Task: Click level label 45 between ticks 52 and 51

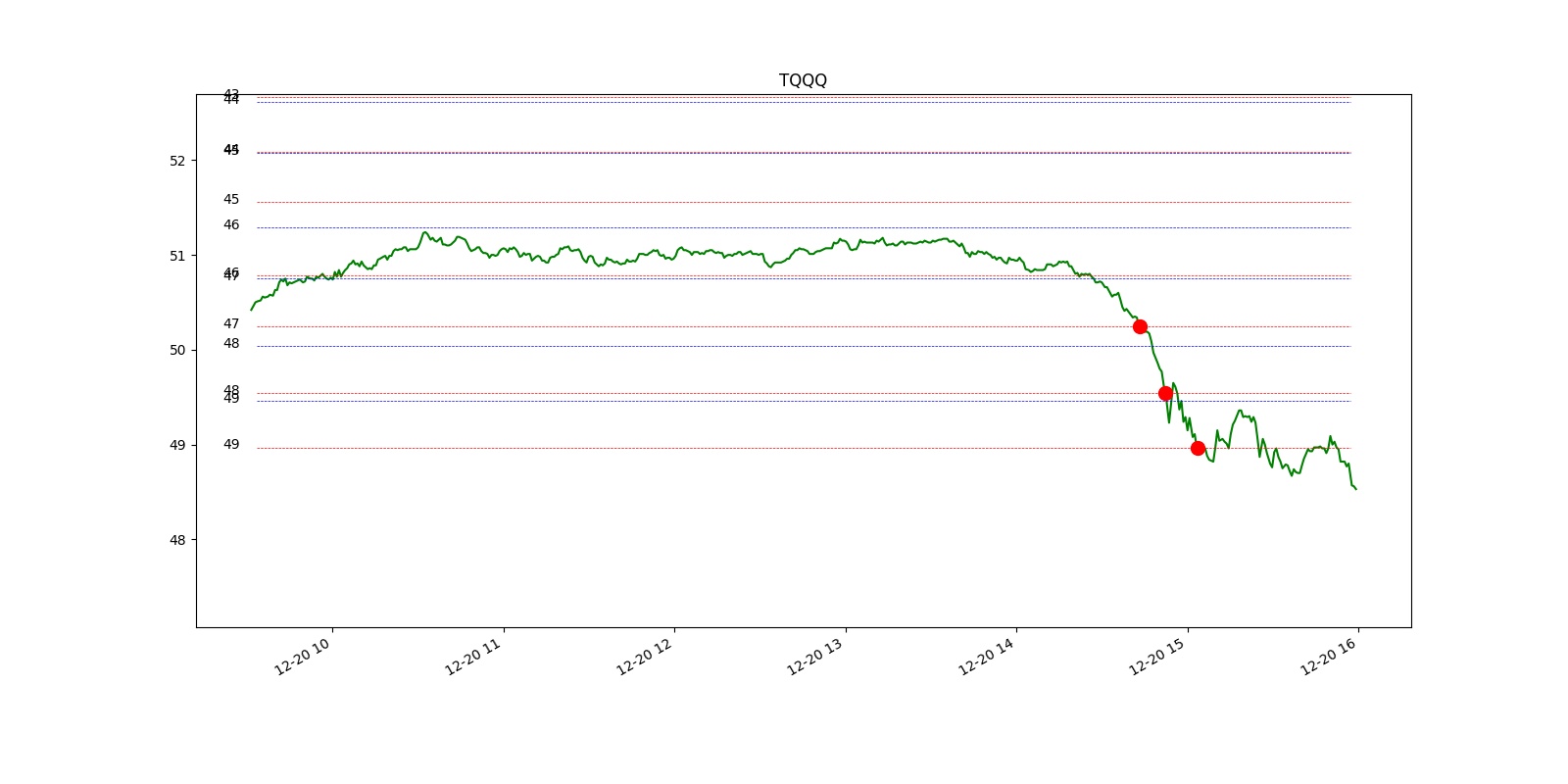Action: (231, 200)
